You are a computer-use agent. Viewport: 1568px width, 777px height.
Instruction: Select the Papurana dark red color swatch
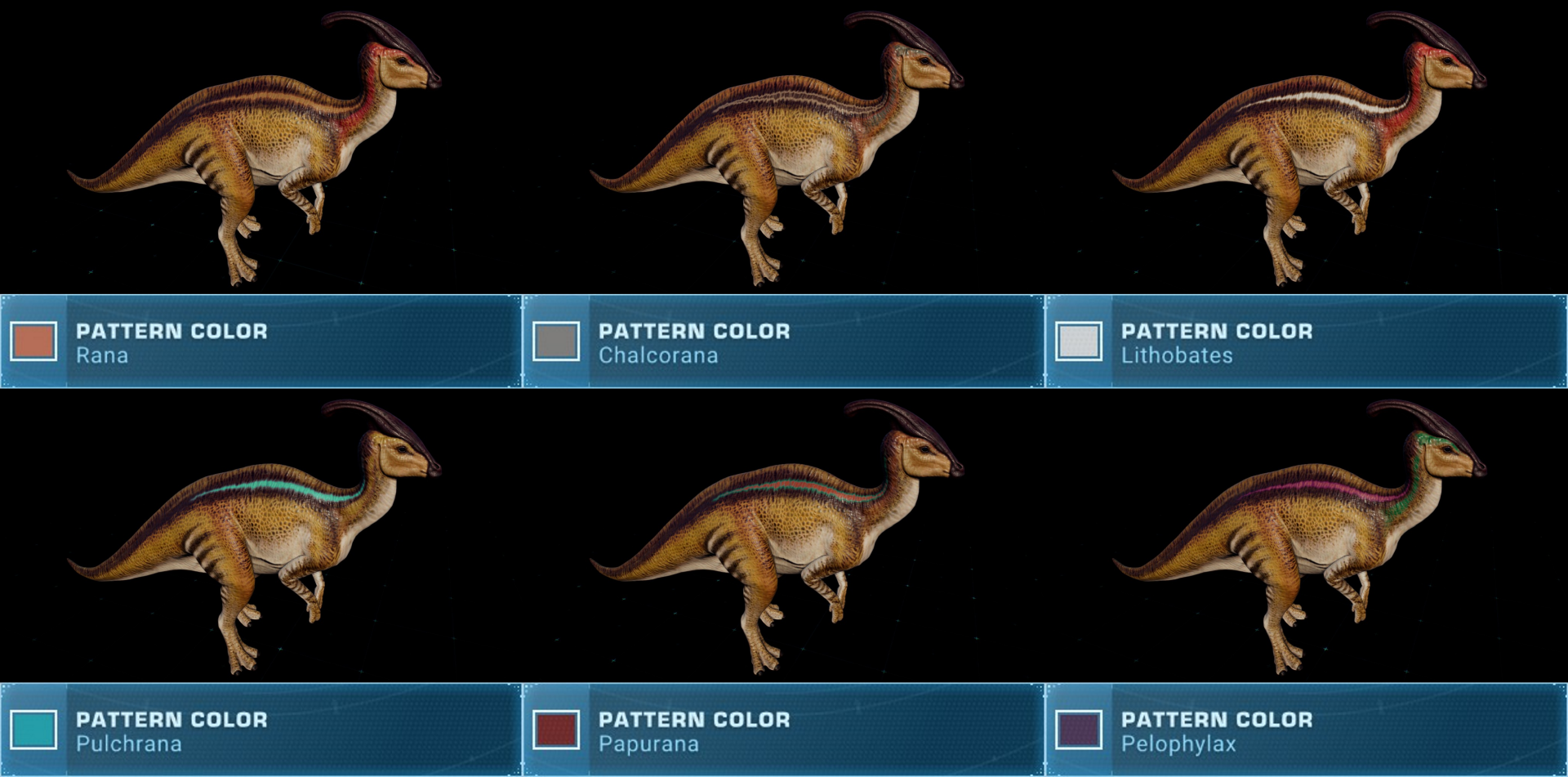[556, 729]
